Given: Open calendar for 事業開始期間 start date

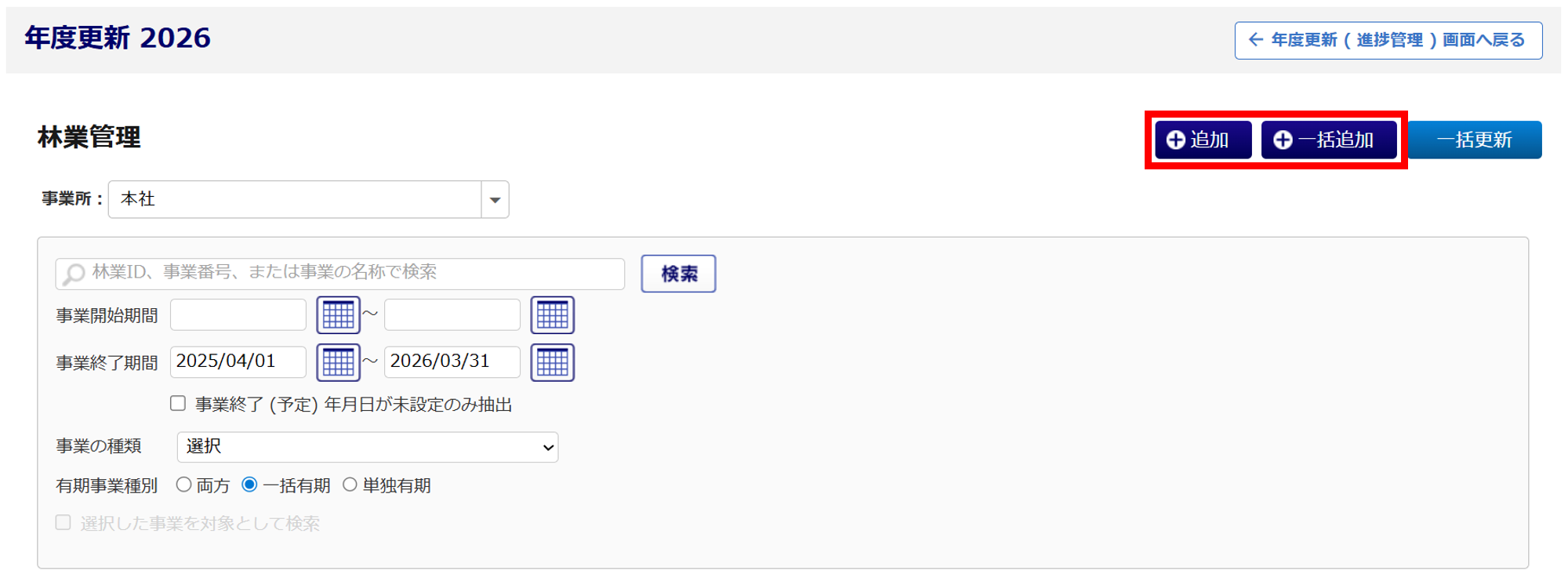Looking at the screenshot, I should click(338, 315).
